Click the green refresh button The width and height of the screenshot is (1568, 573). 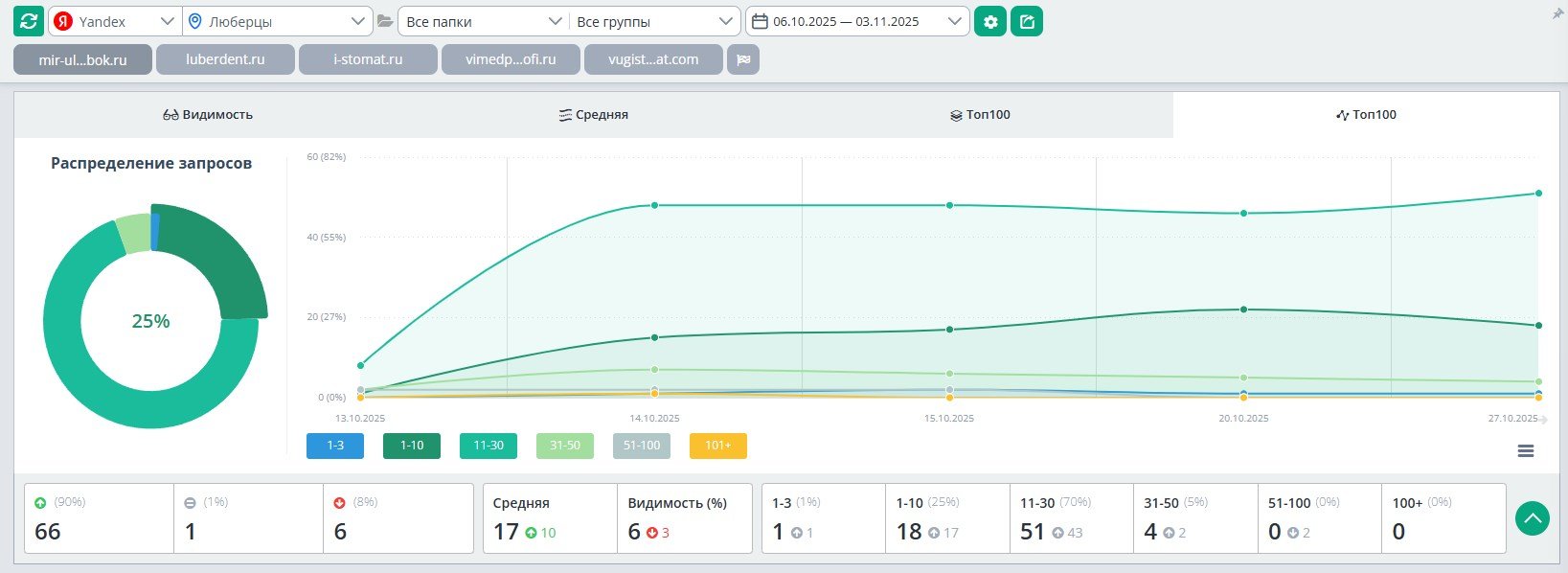click(29, 21)
